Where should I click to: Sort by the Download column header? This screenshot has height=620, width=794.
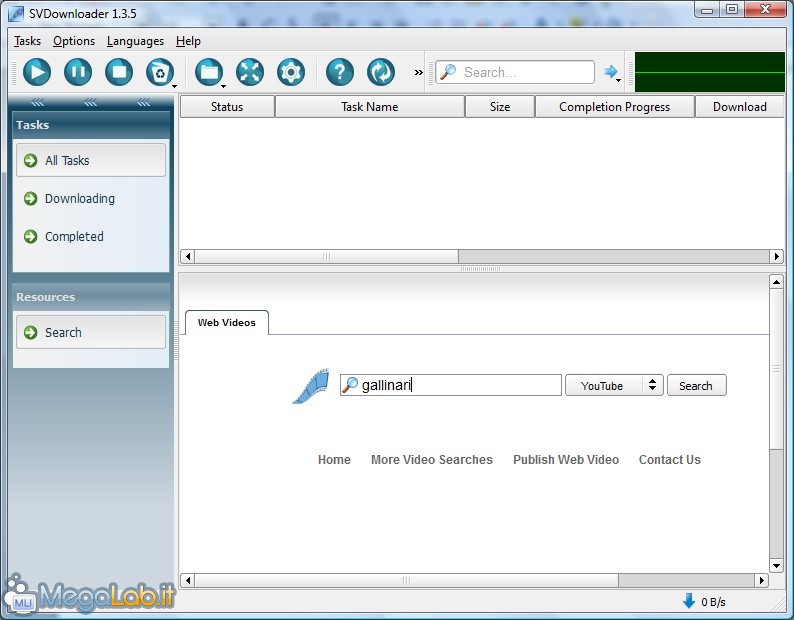pyautogui.click(x=740, y=107)
